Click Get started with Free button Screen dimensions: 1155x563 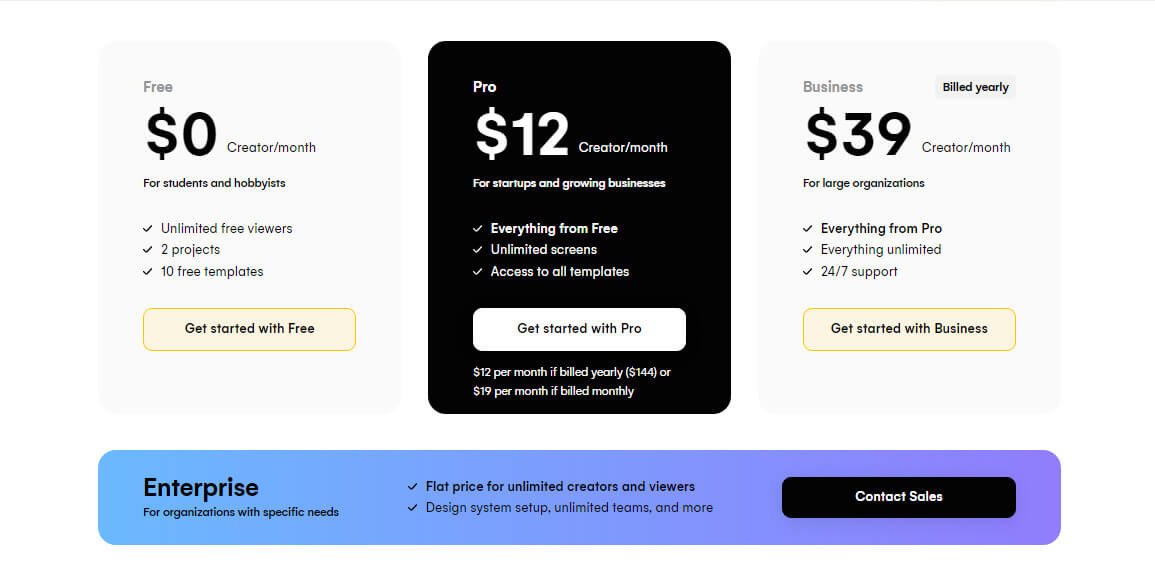[x=249, y=329]
